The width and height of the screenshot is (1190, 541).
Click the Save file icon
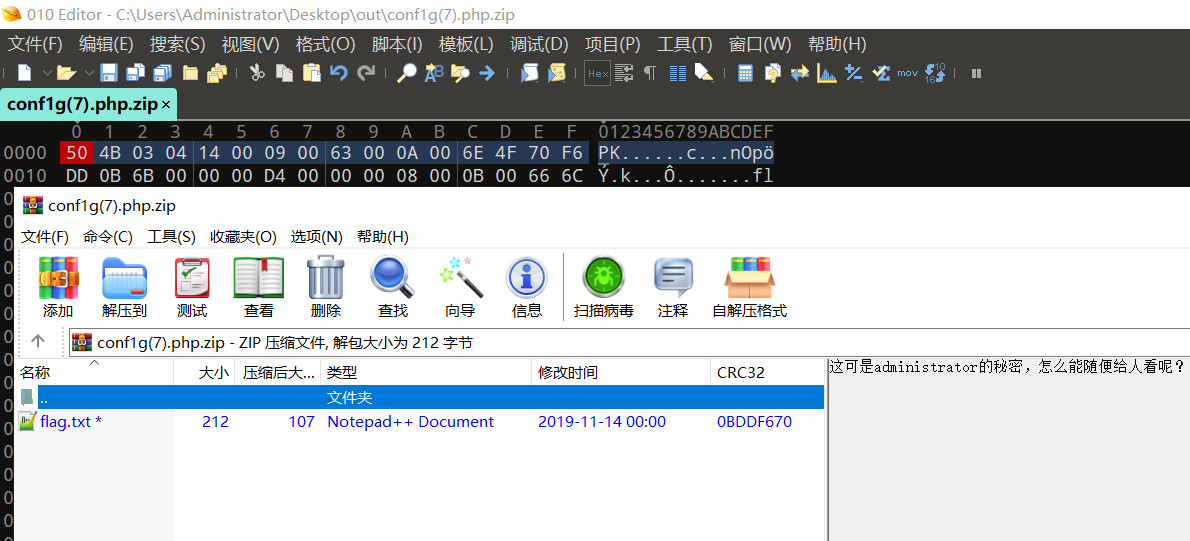(109, 73)
